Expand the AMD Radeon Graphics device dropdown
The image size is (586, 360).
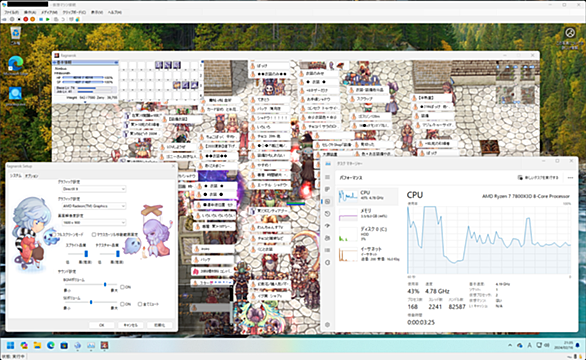[94, 206]
